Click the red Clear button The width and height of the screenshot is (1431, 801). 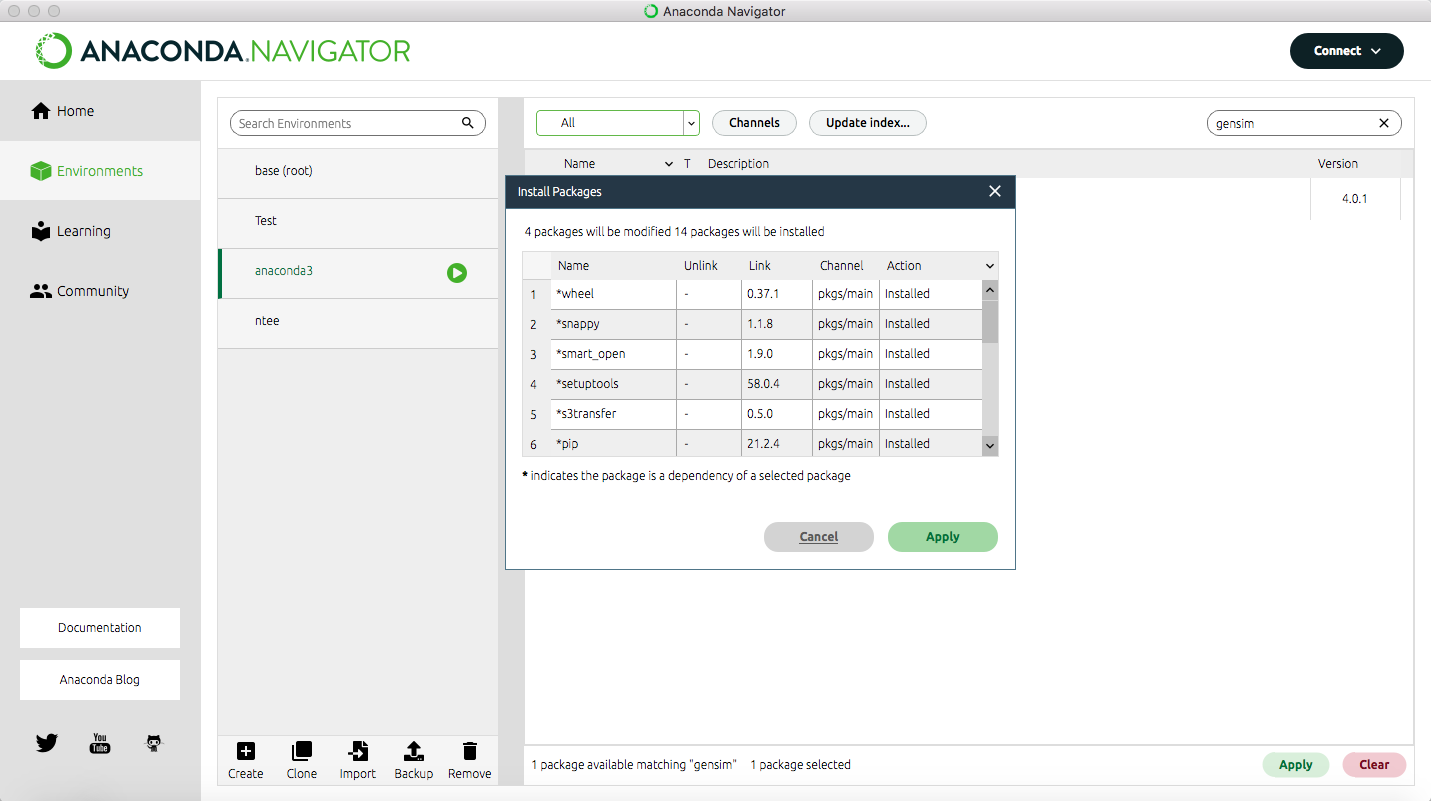1374,765
